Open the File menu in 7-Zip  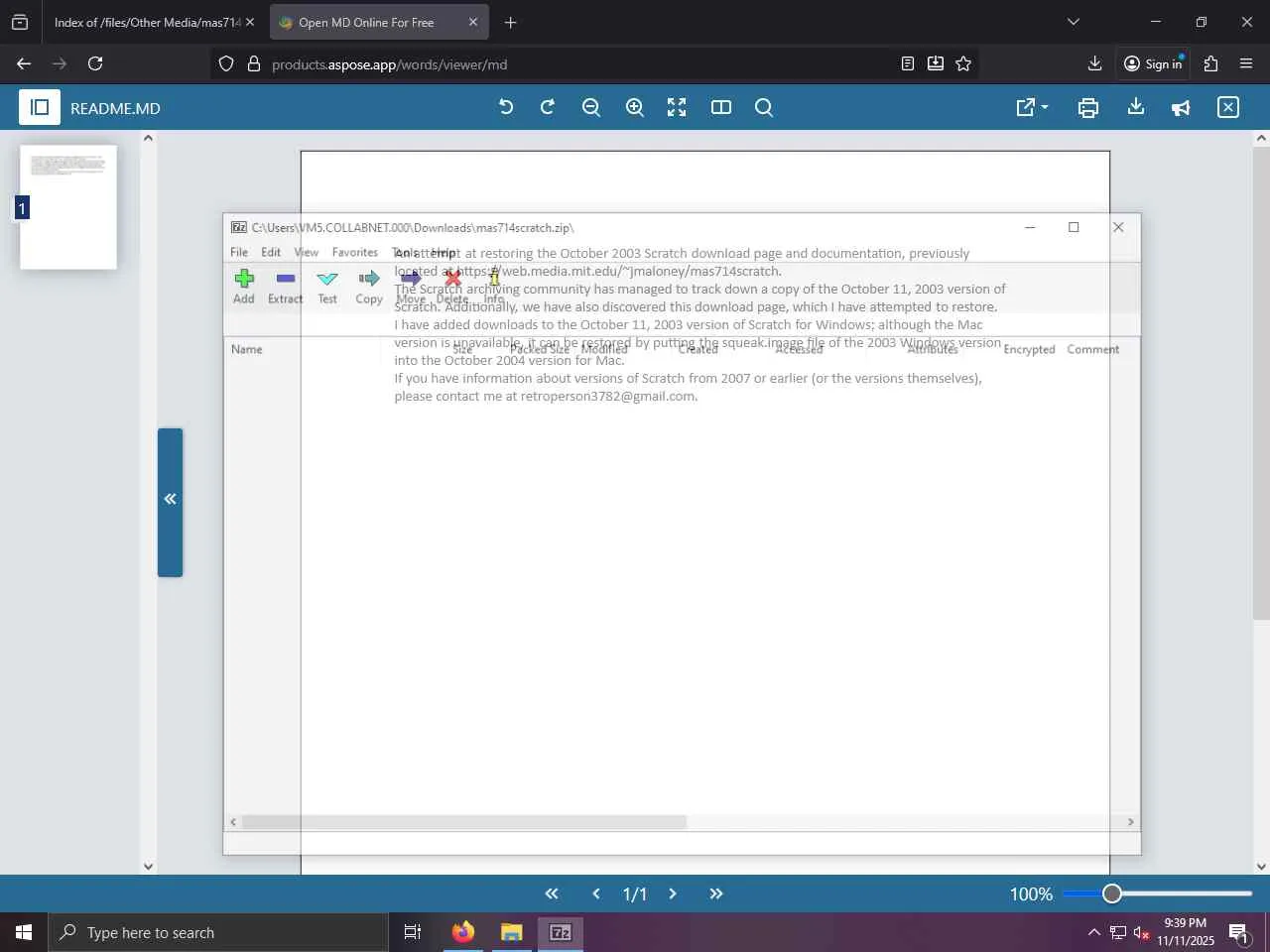239,252
